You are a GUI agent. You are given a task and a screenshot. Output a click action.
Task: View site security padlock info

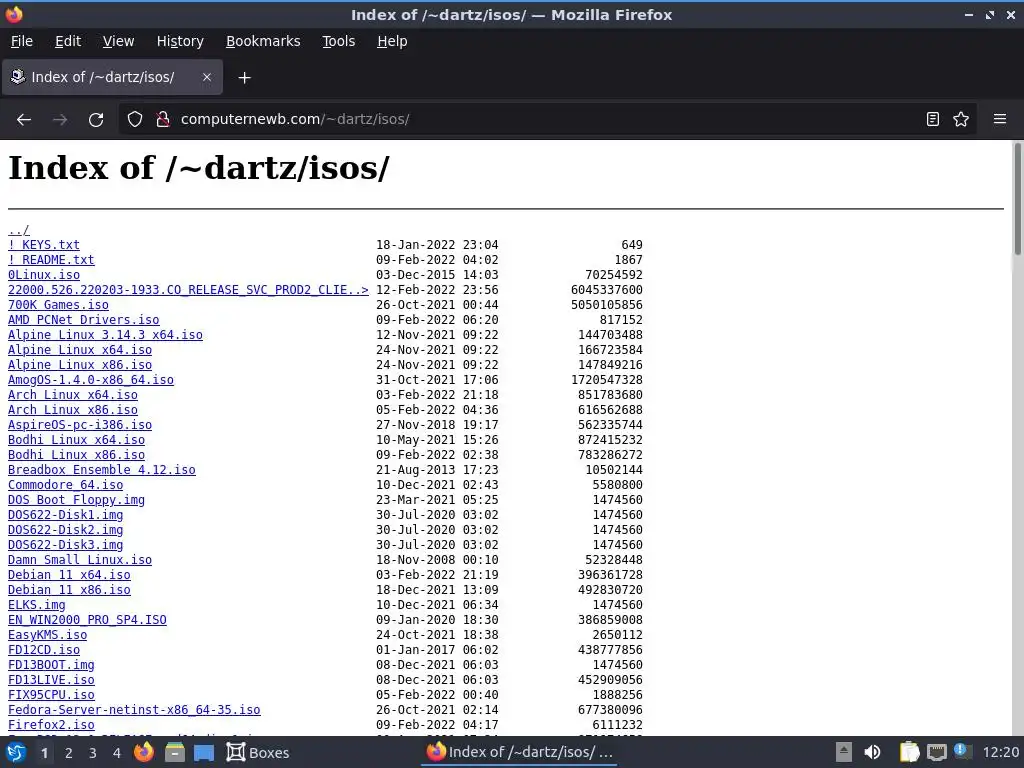[x=163, y=120]
